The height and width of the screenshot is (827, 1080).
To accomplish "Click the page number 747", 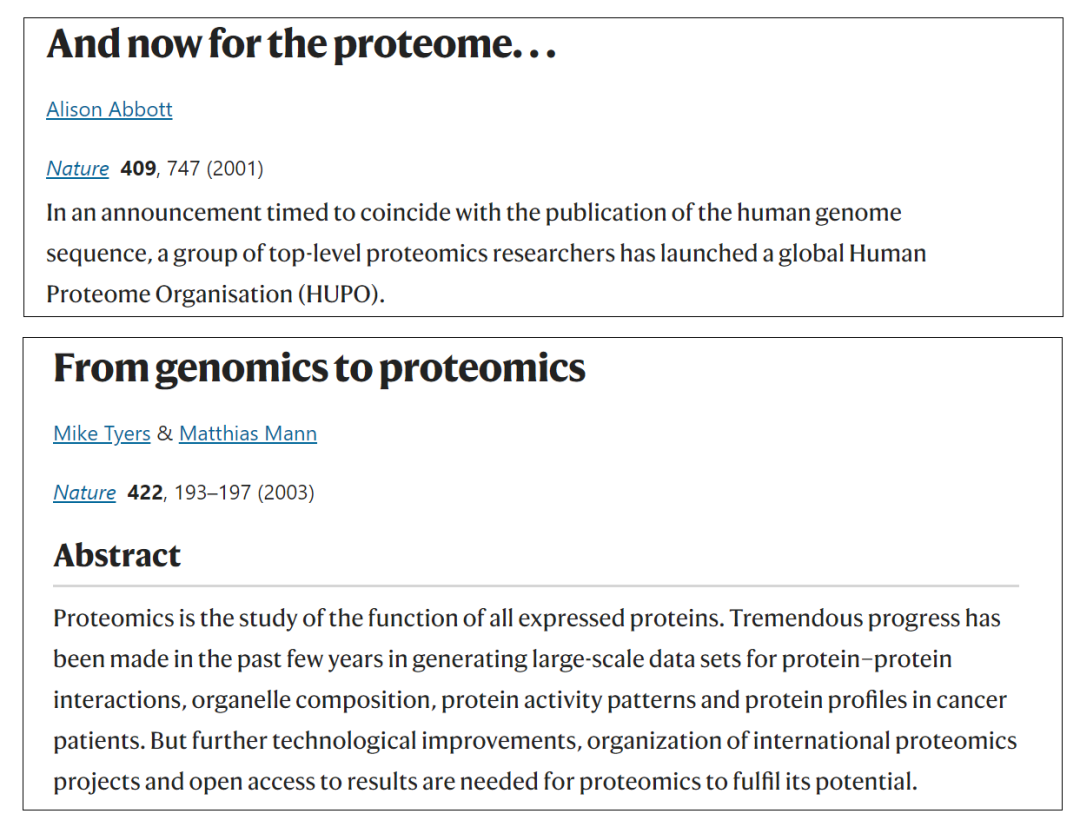I will [x=183, y=169].
